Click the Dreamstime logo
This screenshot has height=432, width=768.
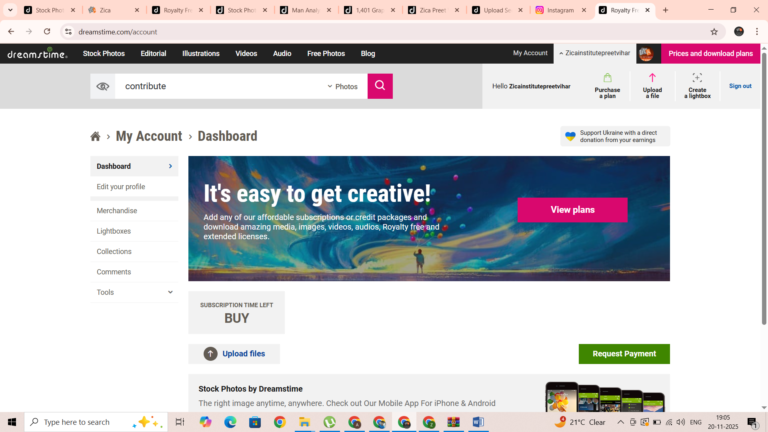click(37, 54)
